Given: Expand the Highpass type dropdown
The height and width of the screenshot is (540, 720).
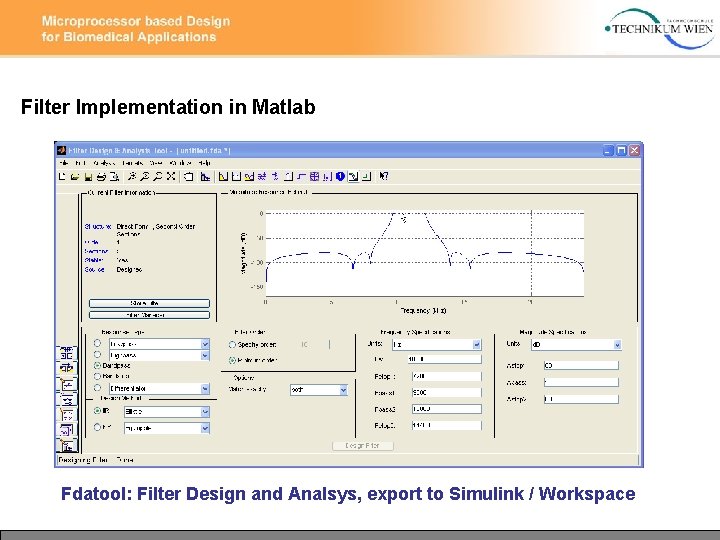Looking at the screenshot, I should (x=205, y=355).
